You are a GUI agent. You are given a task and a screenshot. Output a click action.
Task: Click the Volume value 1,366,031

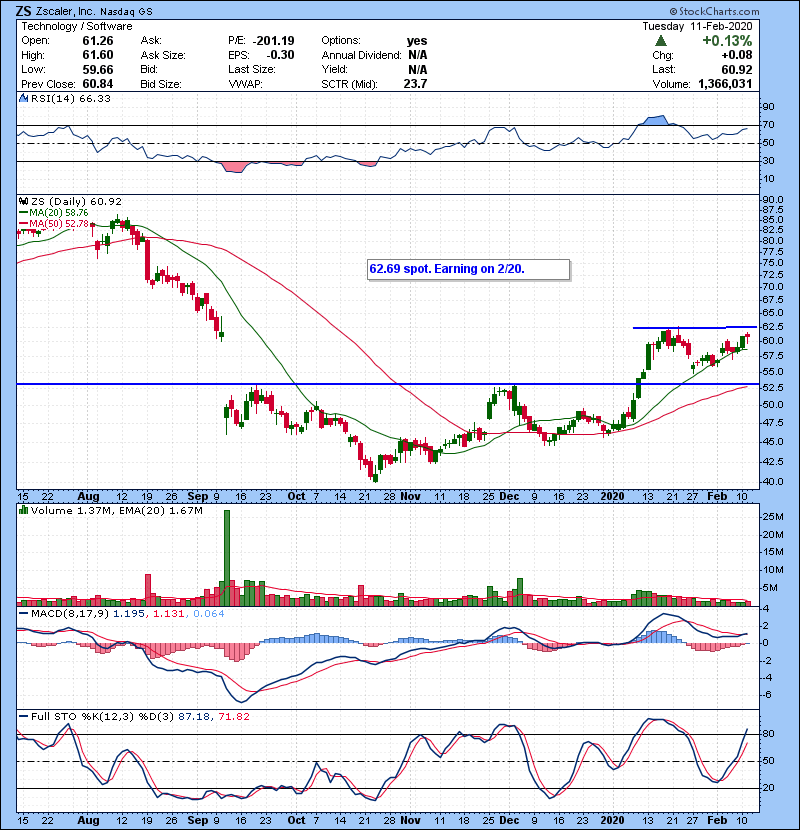(725, 84)
